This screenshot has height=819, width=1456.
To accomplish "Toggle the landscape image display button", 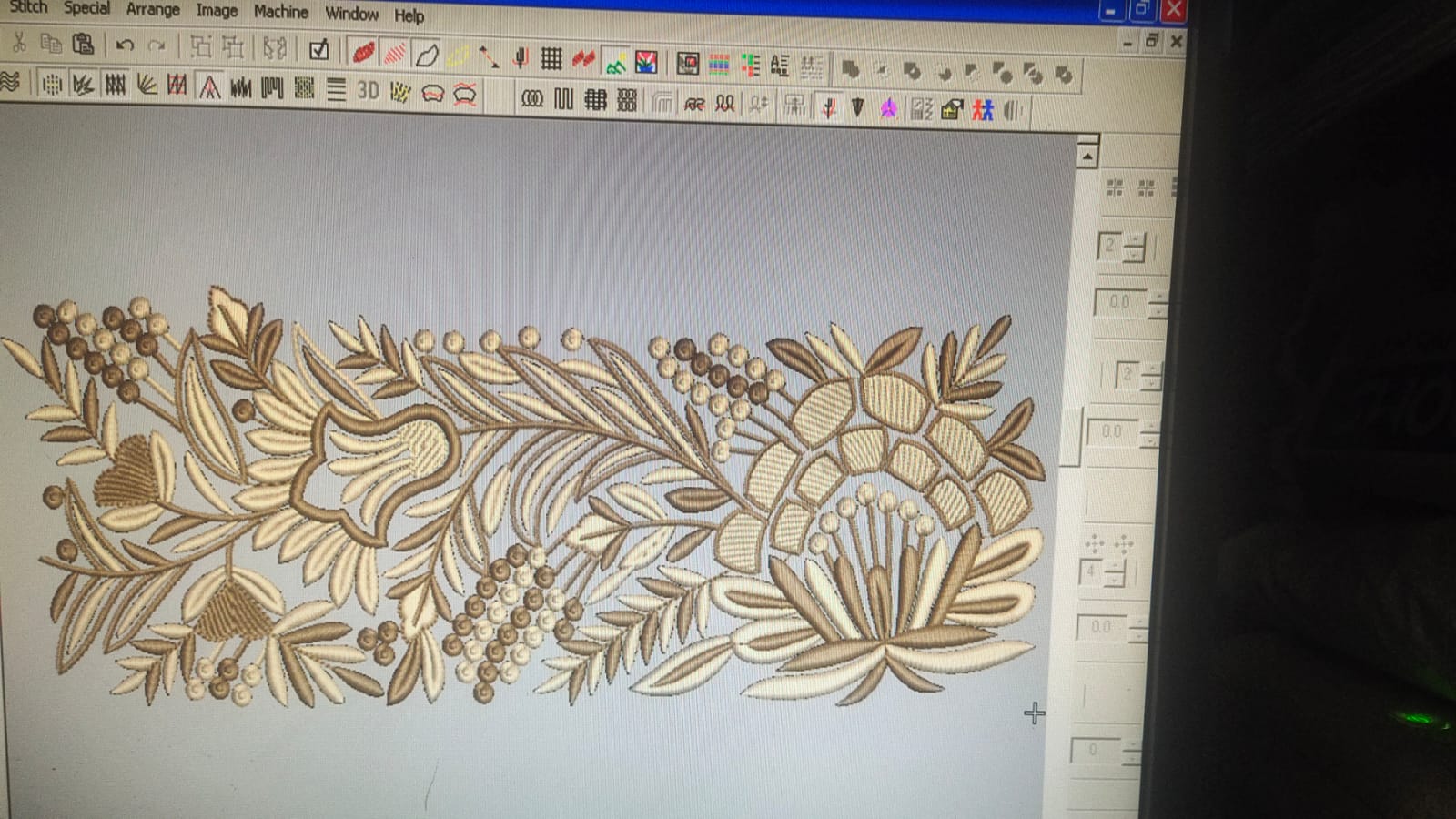I will [x=615, y=62].
